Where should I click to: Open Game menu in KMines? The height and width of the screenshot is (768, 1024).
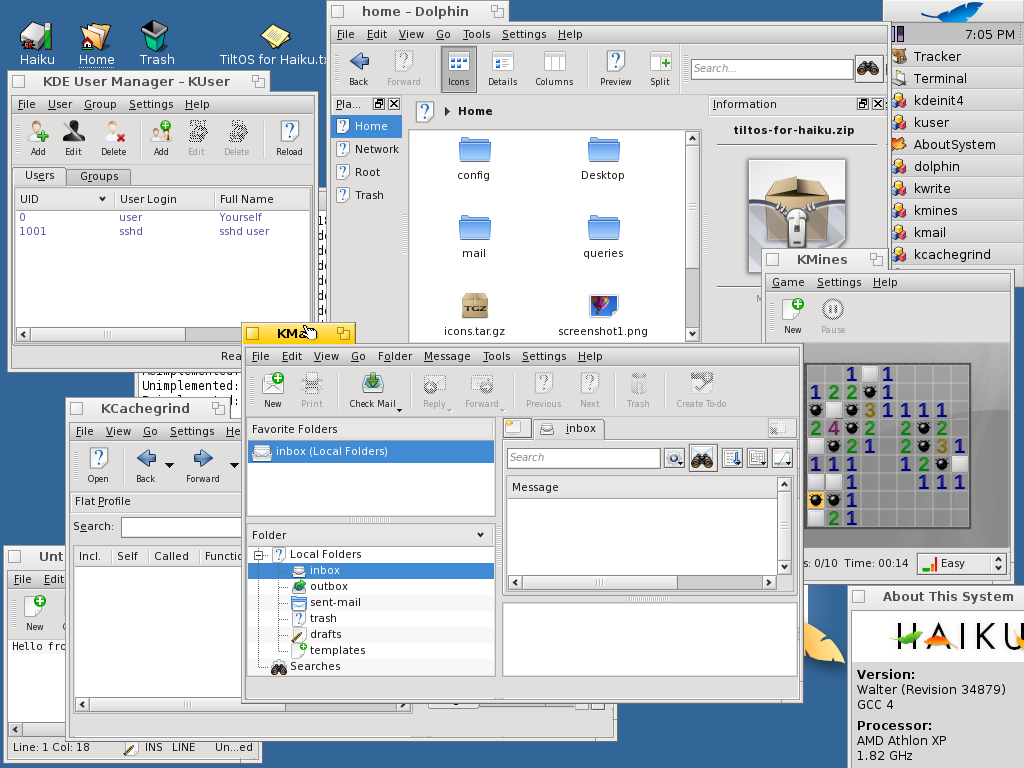click(788, 283)
